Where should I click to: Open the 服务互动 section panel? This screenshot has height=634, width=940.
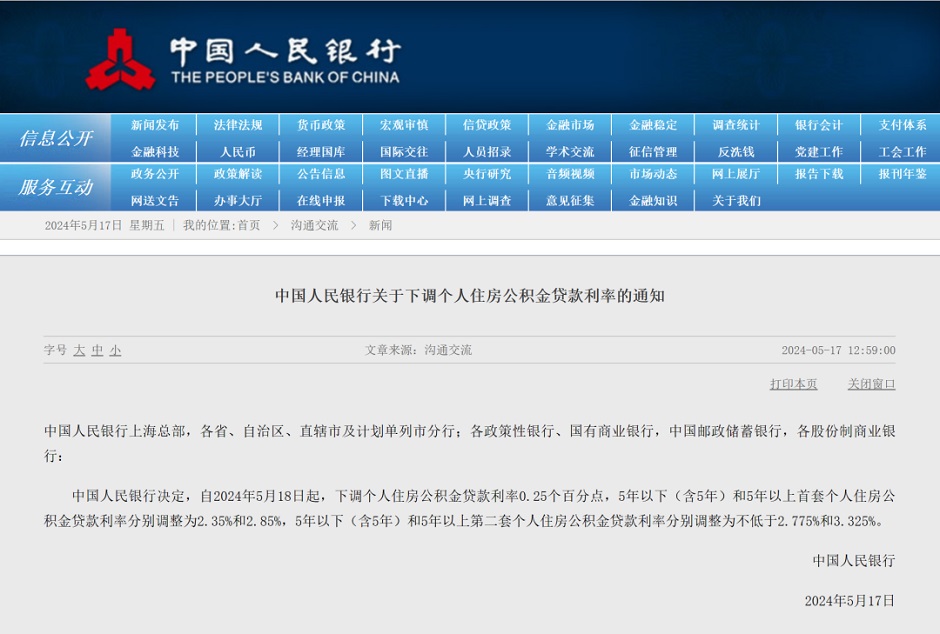coord(56,189)
